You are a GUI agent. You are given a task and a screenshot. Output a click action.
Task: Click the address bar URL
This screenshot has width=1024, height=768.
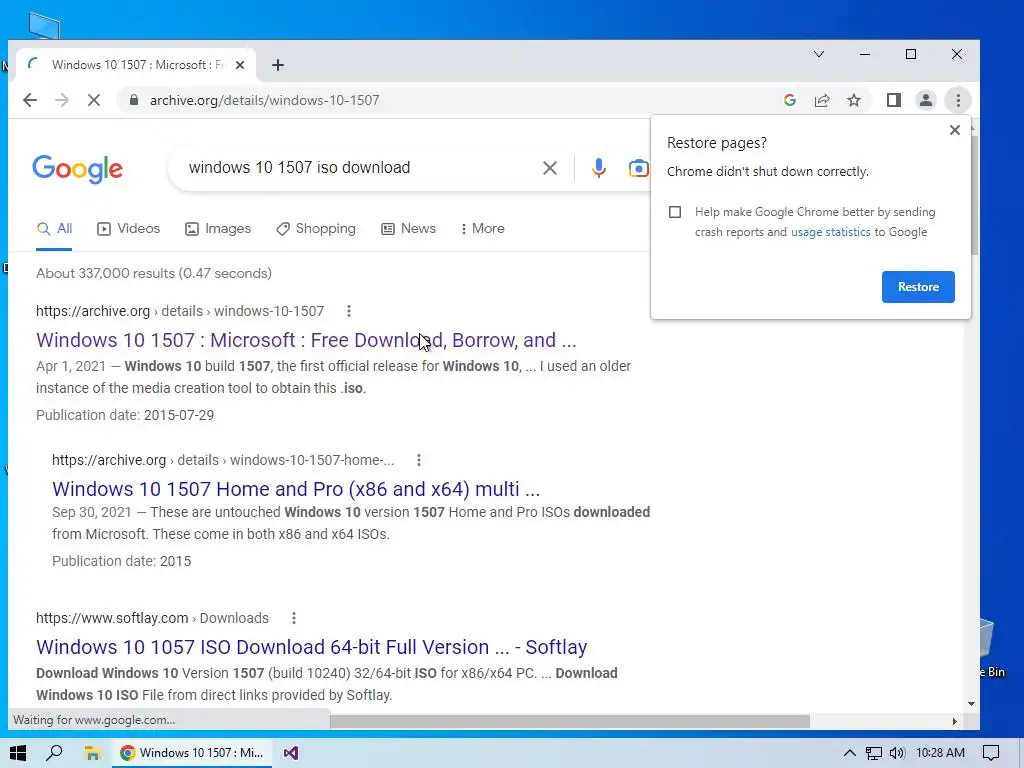pyautogui.click(x=264, y=100)
